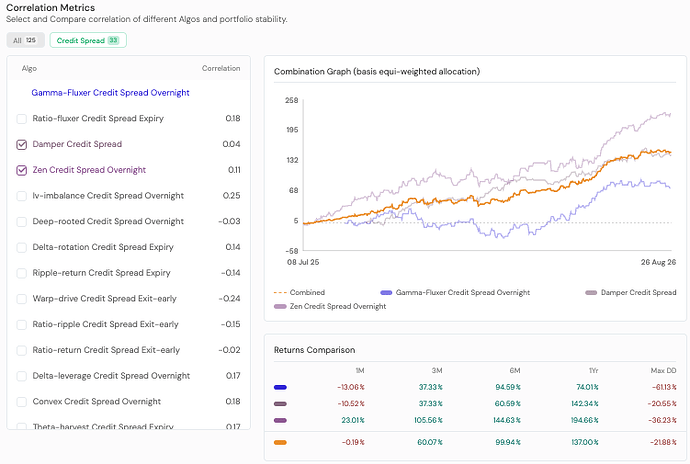The image size is (690, 464).
Task: Switch to the Credit Spread tab
Action: [x=88, y=40]
